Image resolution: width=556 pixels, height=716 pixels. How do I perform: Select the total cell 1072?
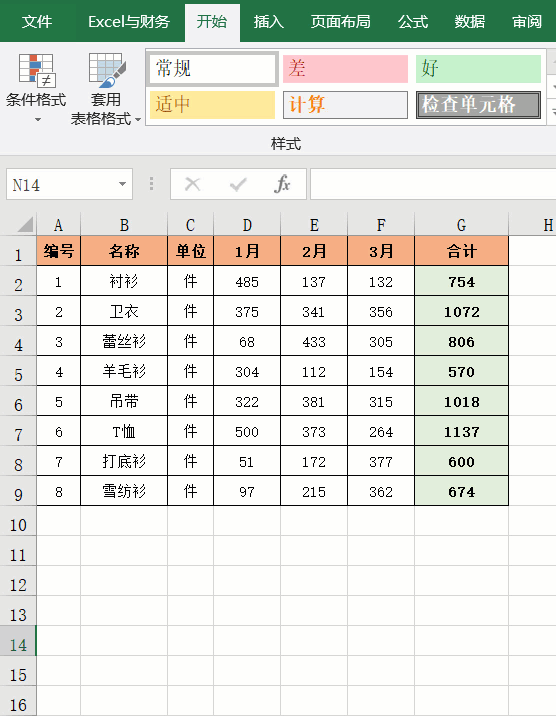pos(462,311)
